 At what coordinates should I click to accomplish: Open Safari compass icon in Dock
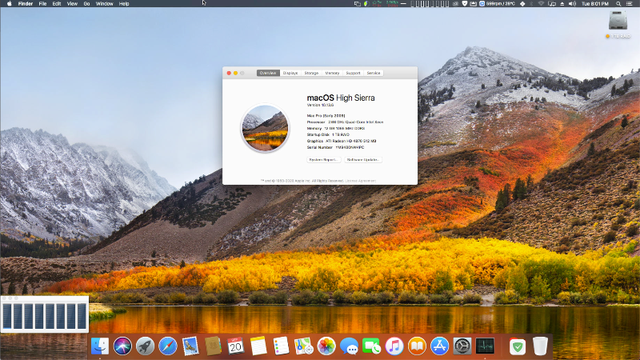168,346
